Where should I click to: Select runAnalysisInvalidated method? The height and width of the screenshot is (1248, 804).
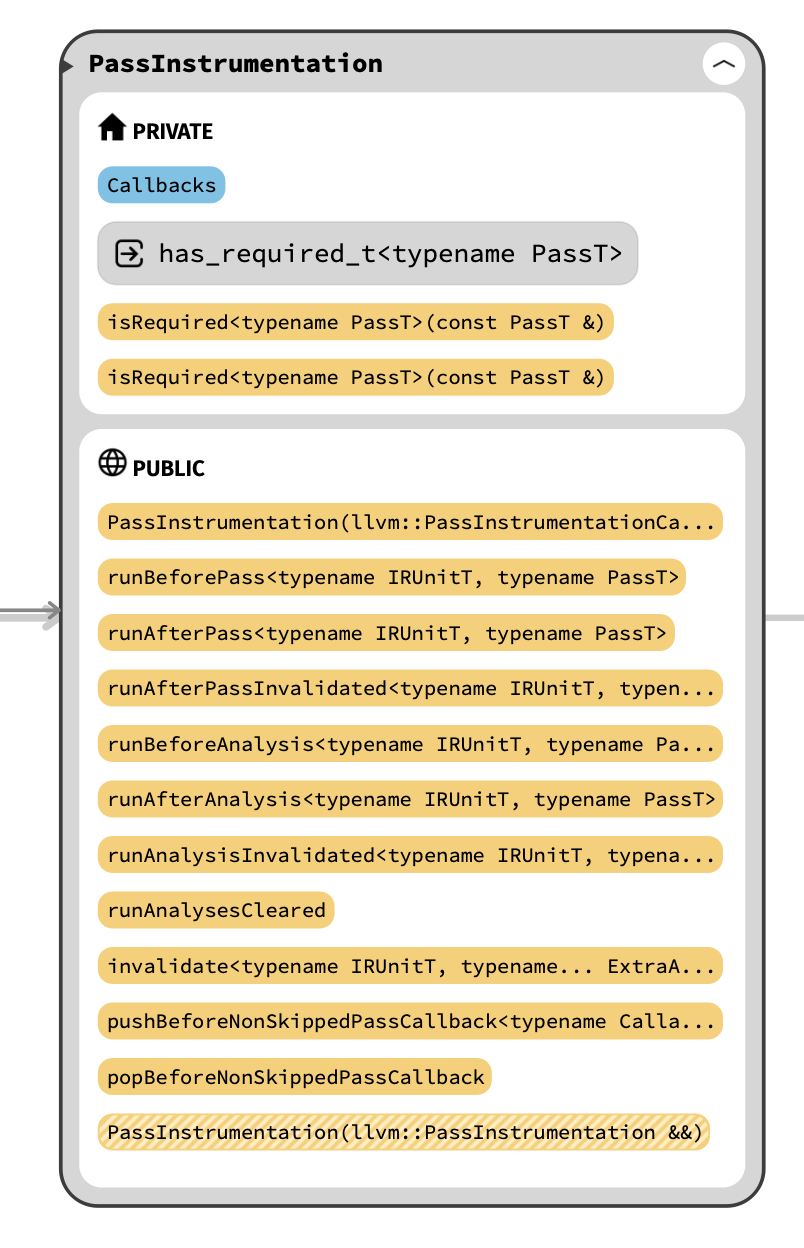[410, 855]
